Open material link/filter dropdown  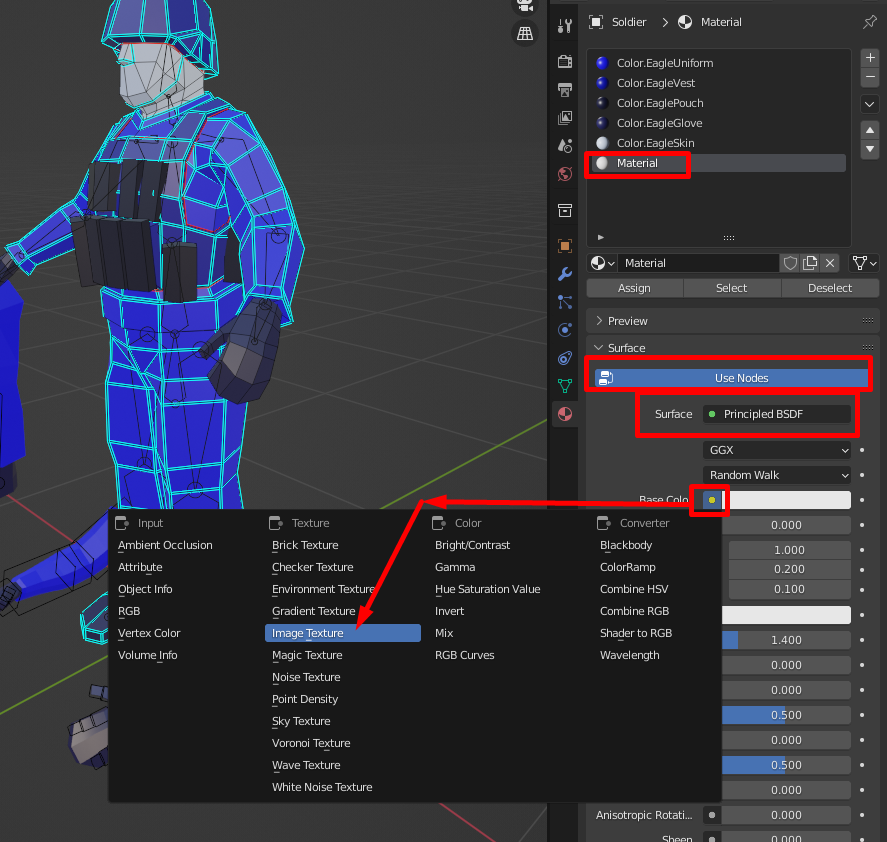click(864, 263)
